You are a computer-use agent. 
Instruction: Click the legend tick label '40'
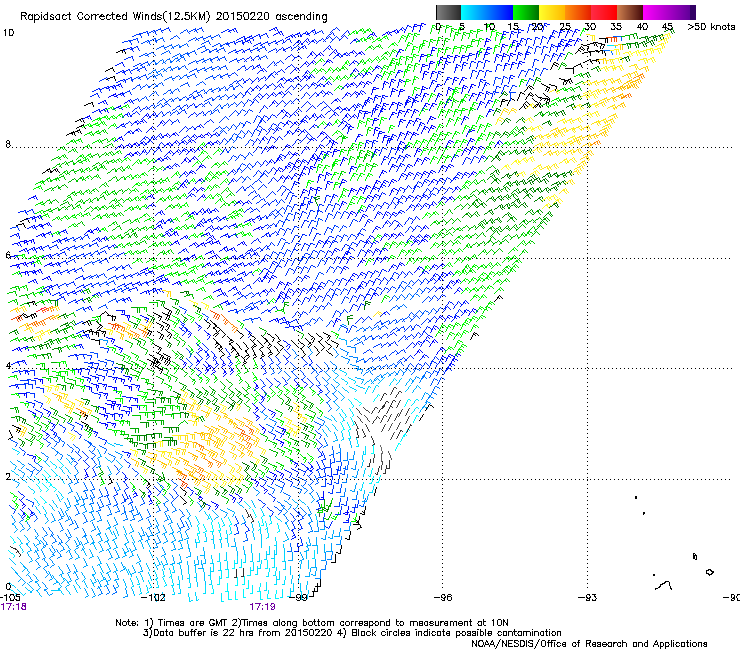click(642, 26)
